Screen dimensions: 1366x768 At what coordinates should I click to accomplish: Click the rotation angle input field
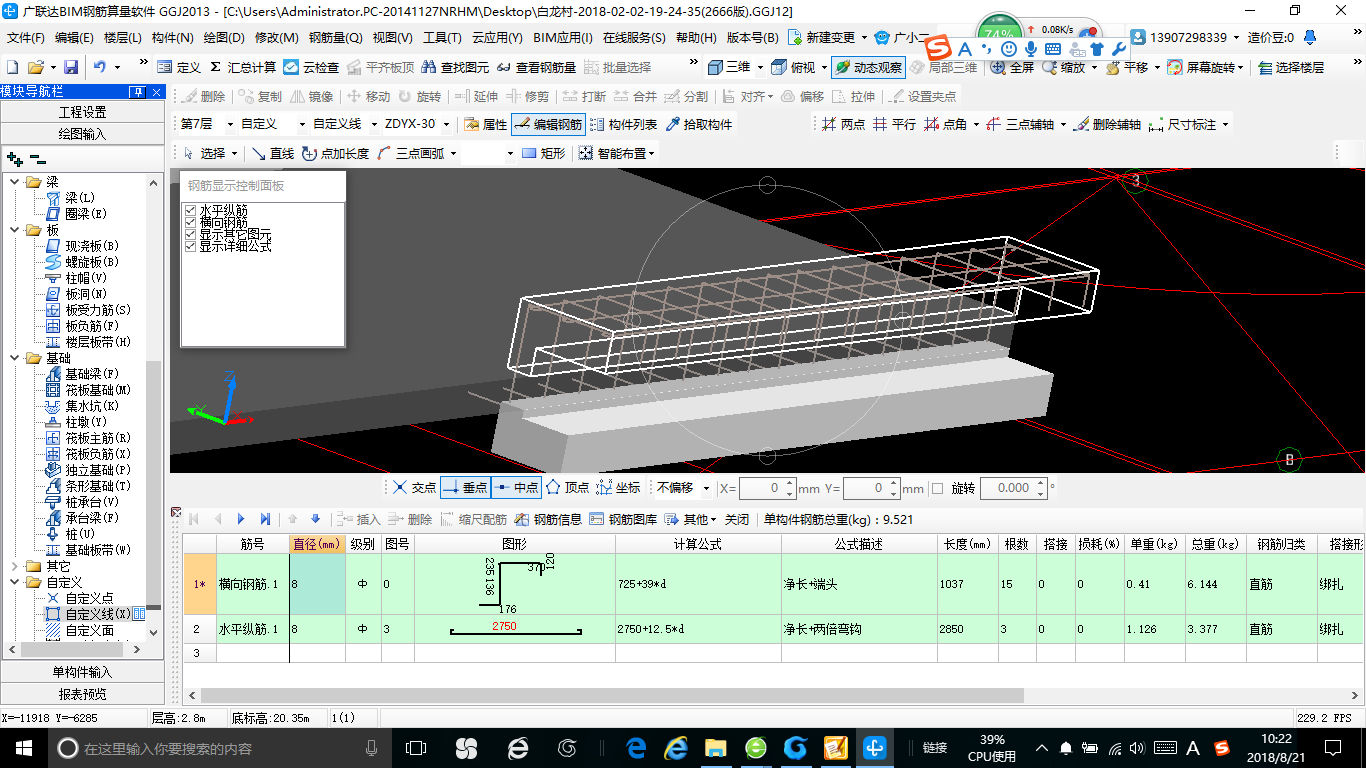coord(1012,488)
